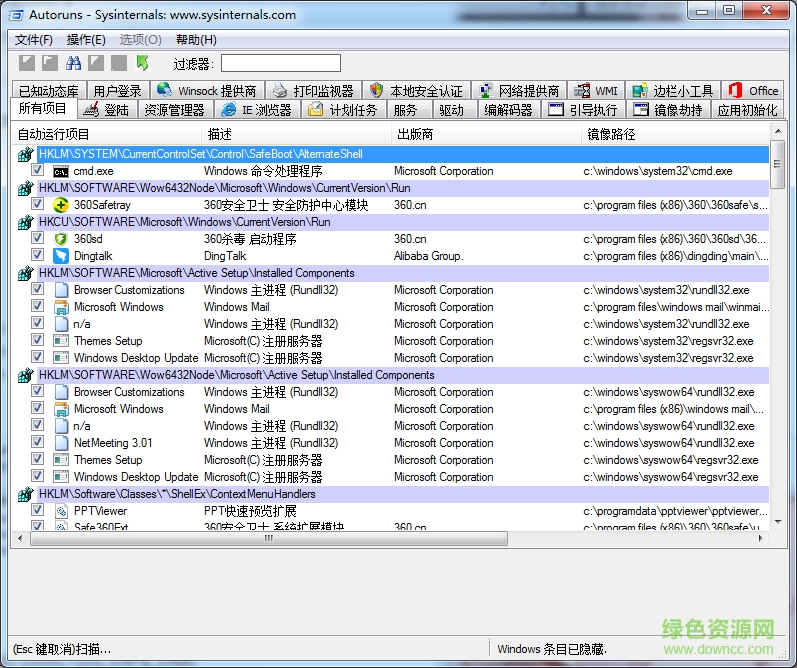Open the Winsock 提供商 tab
797x668 pixels.
click(207, 90)
